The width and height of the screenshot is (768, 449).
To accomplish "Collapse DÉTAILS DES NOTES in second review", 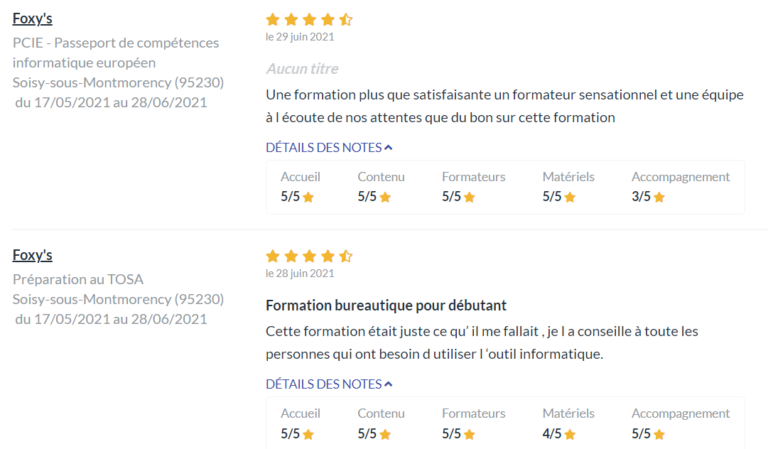I will [329, 384].
